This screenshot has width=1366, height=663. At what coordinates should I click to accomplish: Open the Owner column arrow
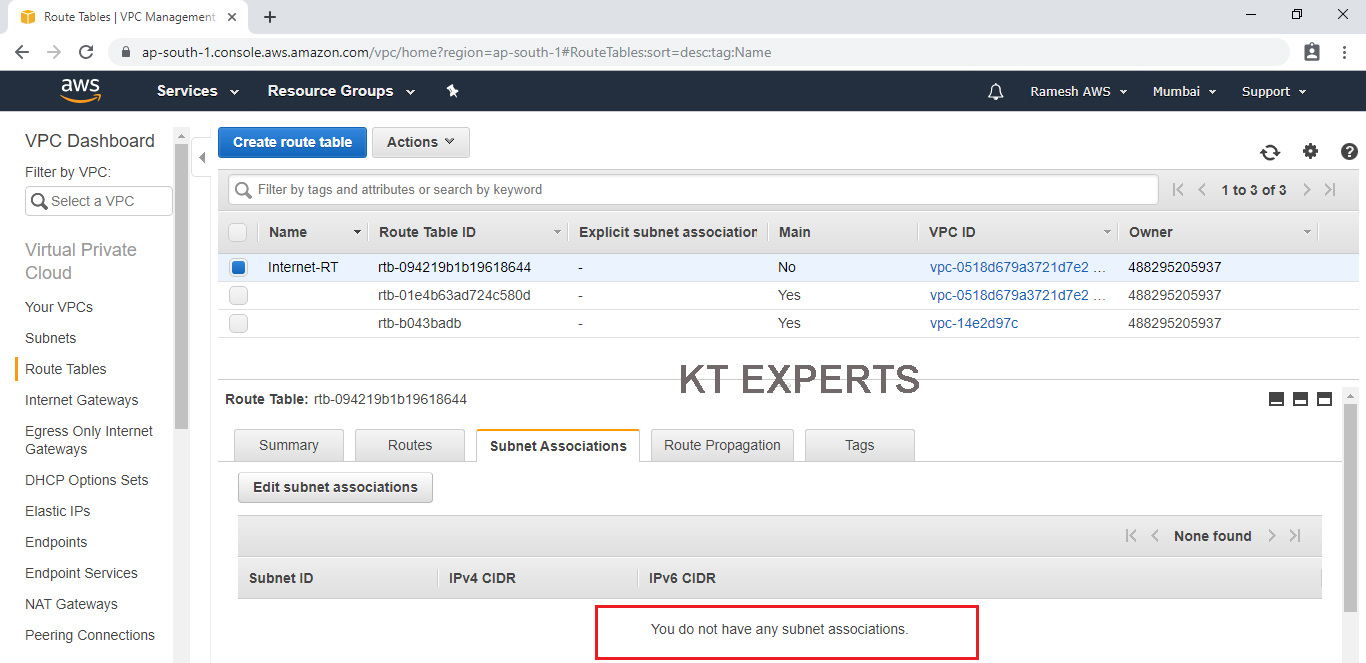click(1307, 232)
